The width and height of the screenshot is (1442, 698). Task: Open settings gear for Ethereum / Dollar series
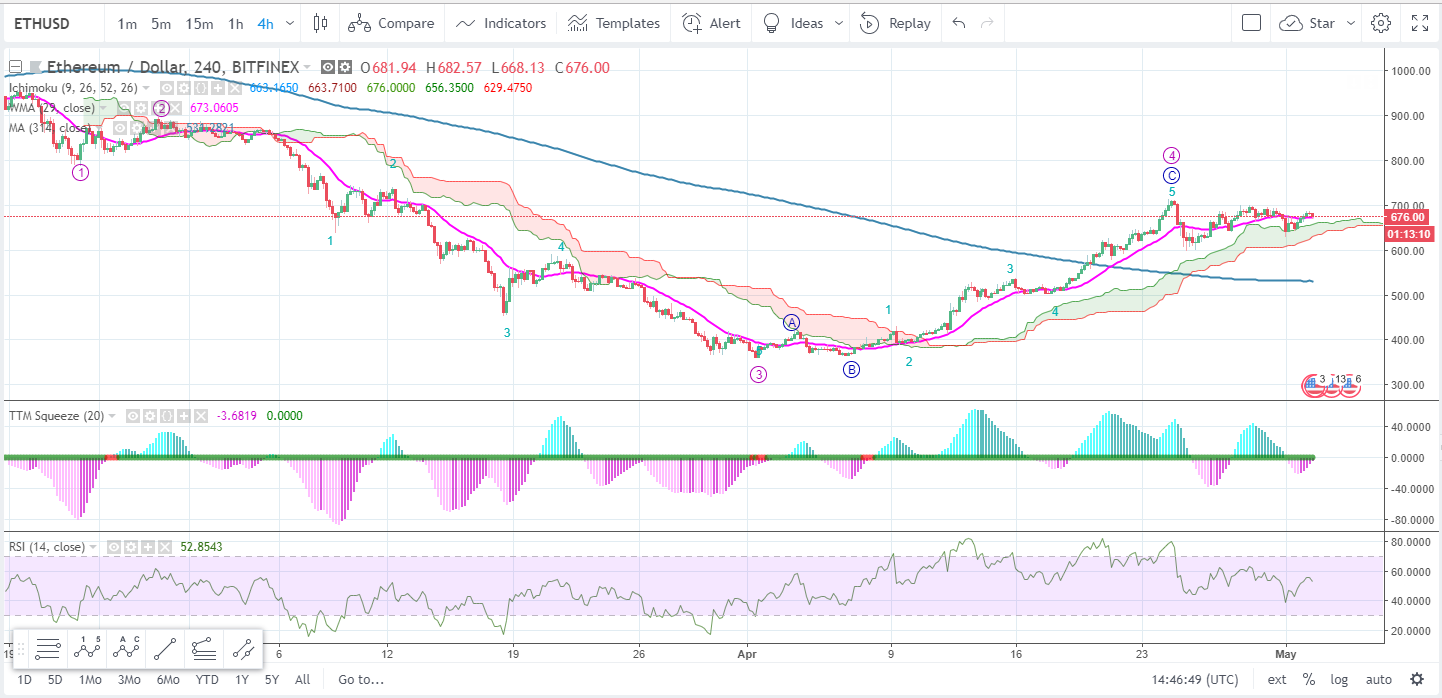[345, 67]
